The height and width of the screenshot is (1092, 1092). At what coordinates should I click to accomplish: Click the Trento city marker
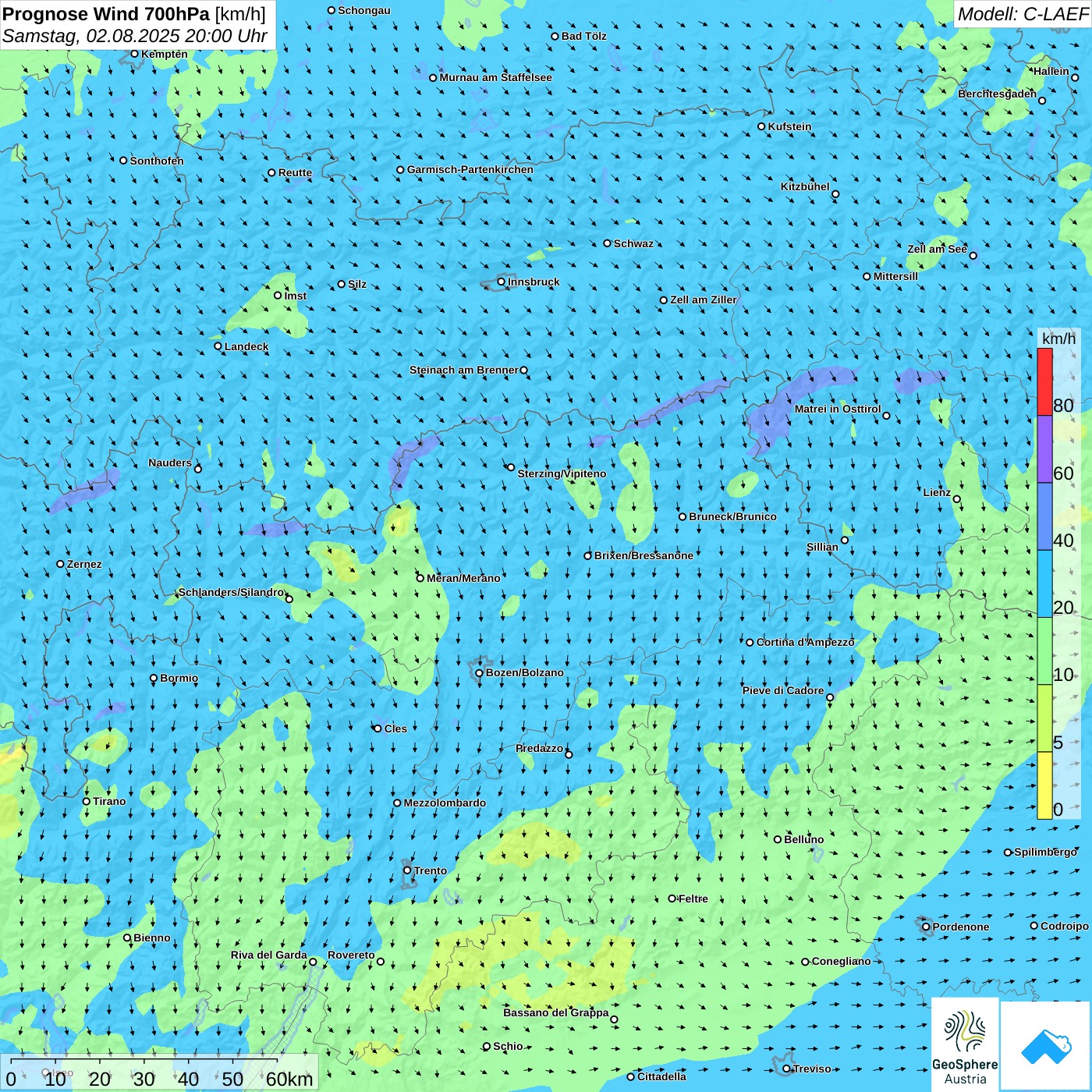[407, 870]
